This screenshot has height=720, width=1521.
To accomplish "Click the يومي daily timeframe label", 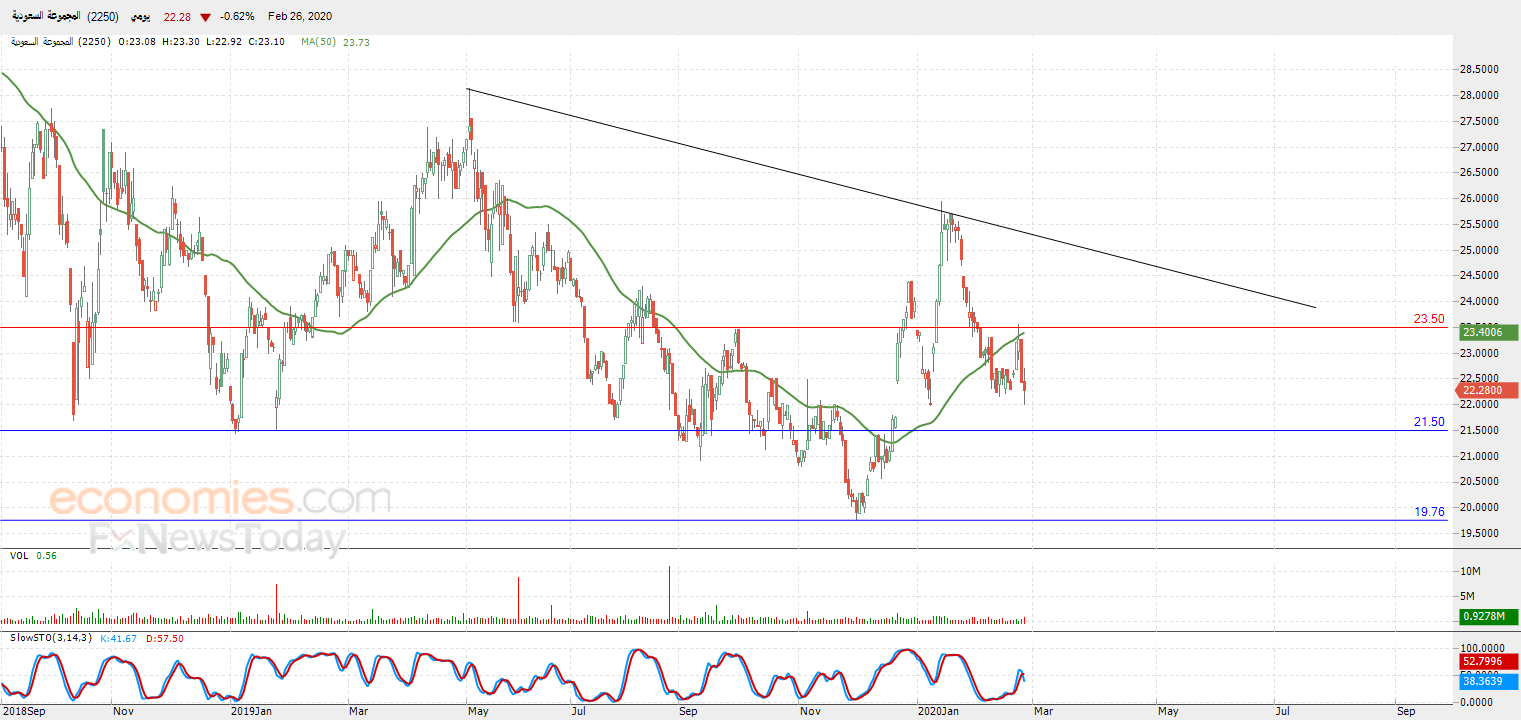I will [x=139, y=17].
